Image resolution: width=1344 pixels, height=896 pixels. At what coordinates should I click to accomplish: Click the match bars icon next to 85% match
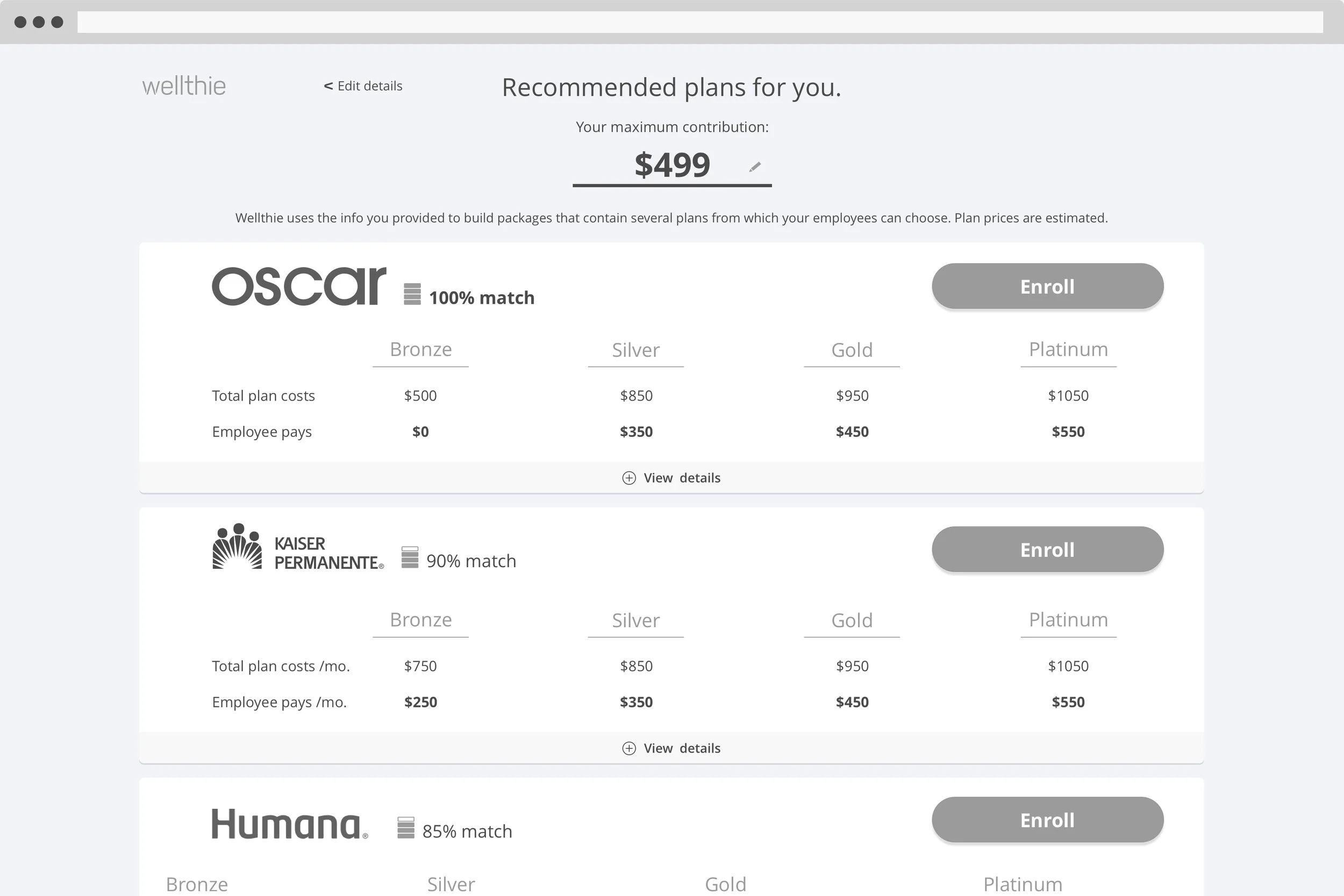[x=406, y=827]
